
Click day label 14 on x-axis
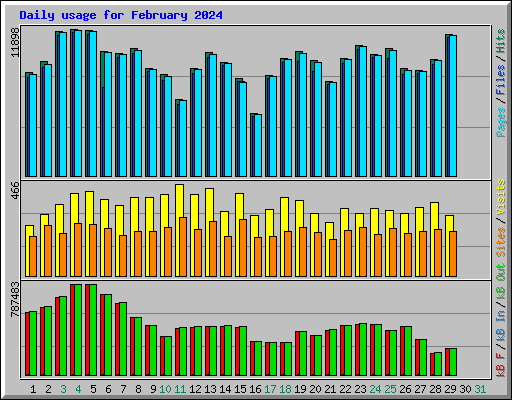(x=225, y=389)
